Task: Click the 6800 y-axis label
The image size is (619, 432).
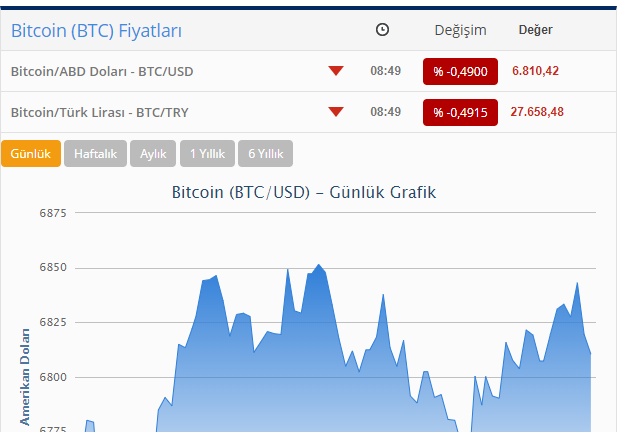Action: 53,377
